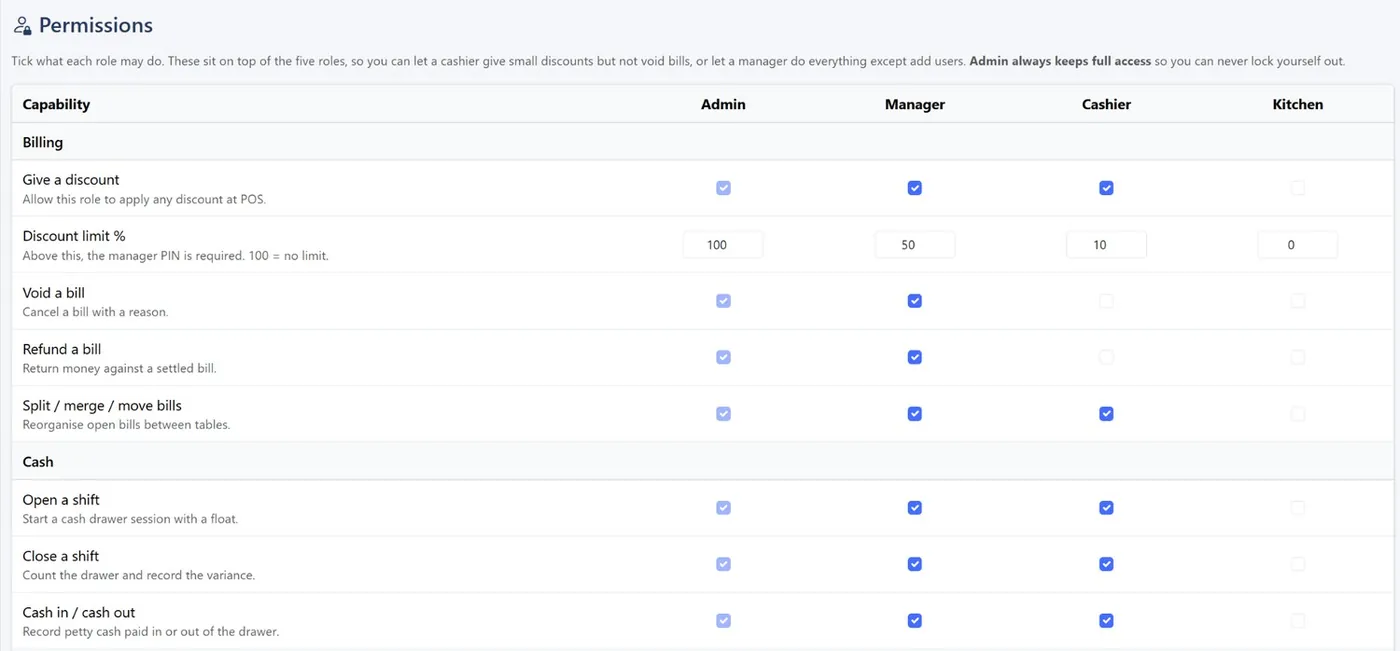Click the 'Give a discount' capability label
Image resolution: width=1400 pixels, height=651 pixels.
point(71,180)
